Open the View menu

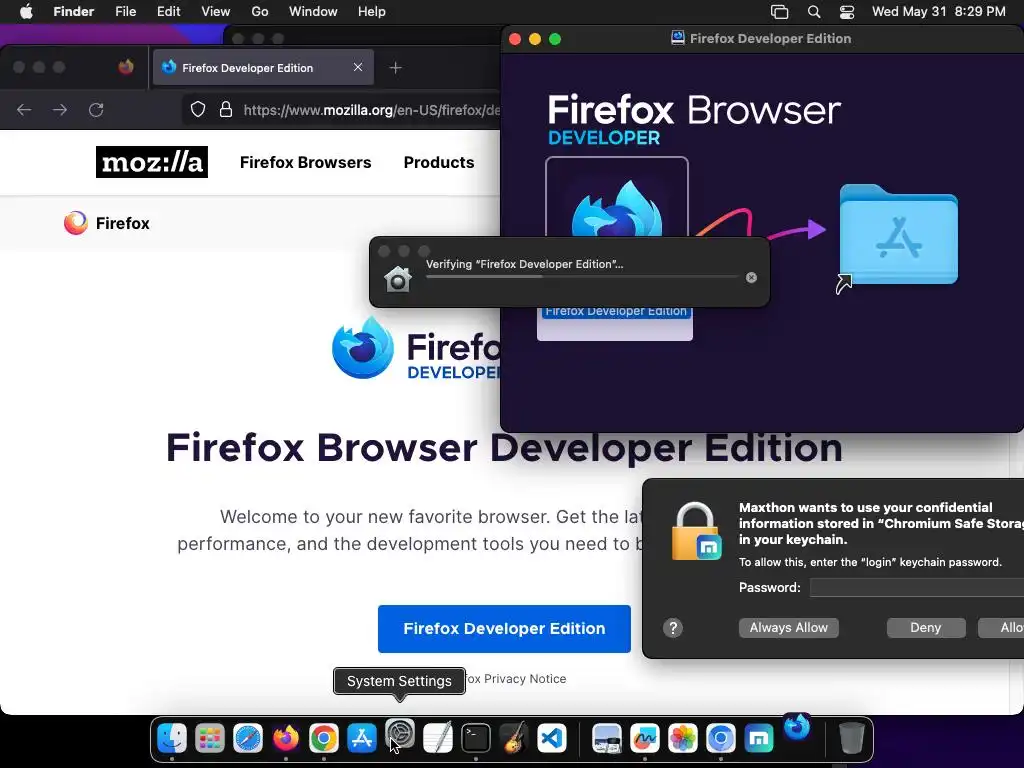[x=216, y=12]
